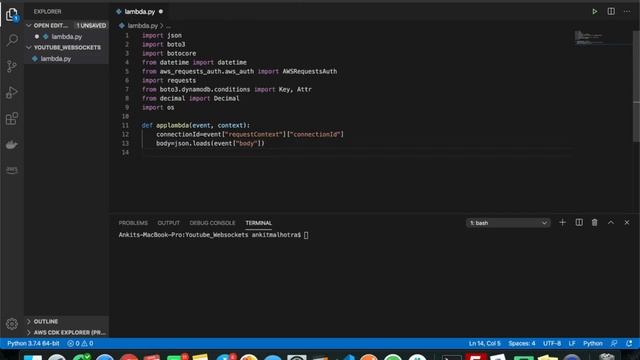Image resolution: width=640 pixels, height=360 pixels.
Task: Open the Run and Debug view icon
Action: coord(12,92)
